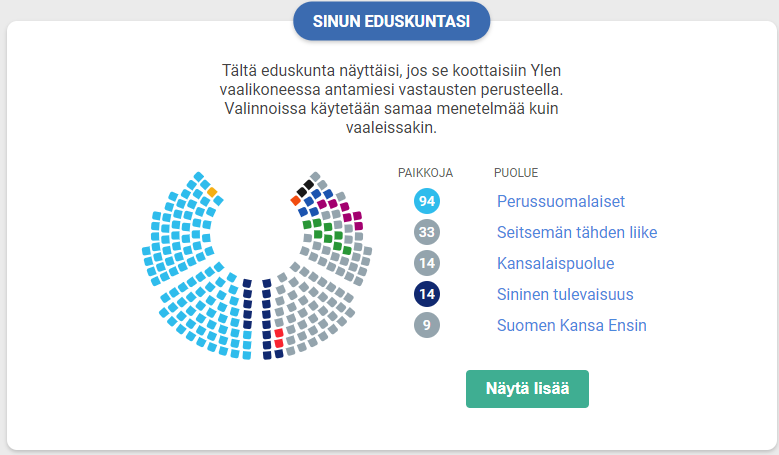Select the lone orange seat near black seats

pyautogui.click(x=296, y=201)
